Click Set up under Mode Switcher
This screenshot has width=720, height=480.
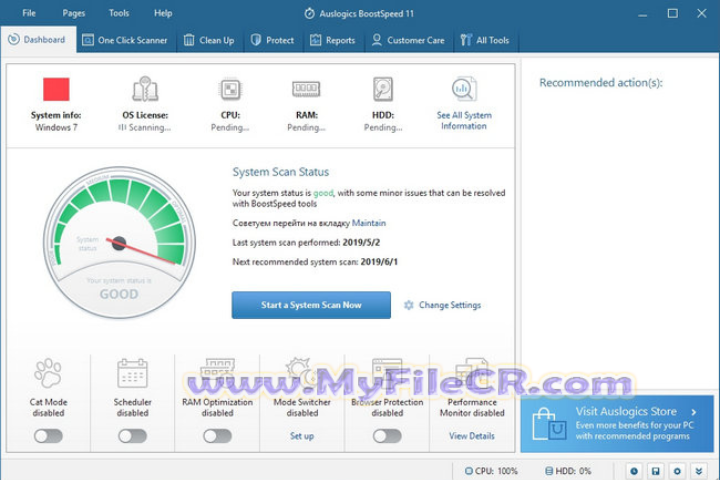pos(302,436)
